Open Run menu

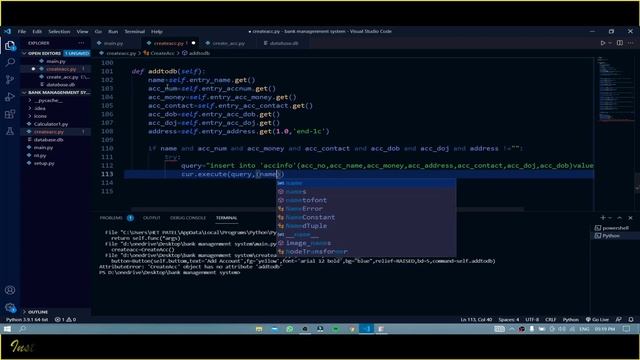point(113,31)
